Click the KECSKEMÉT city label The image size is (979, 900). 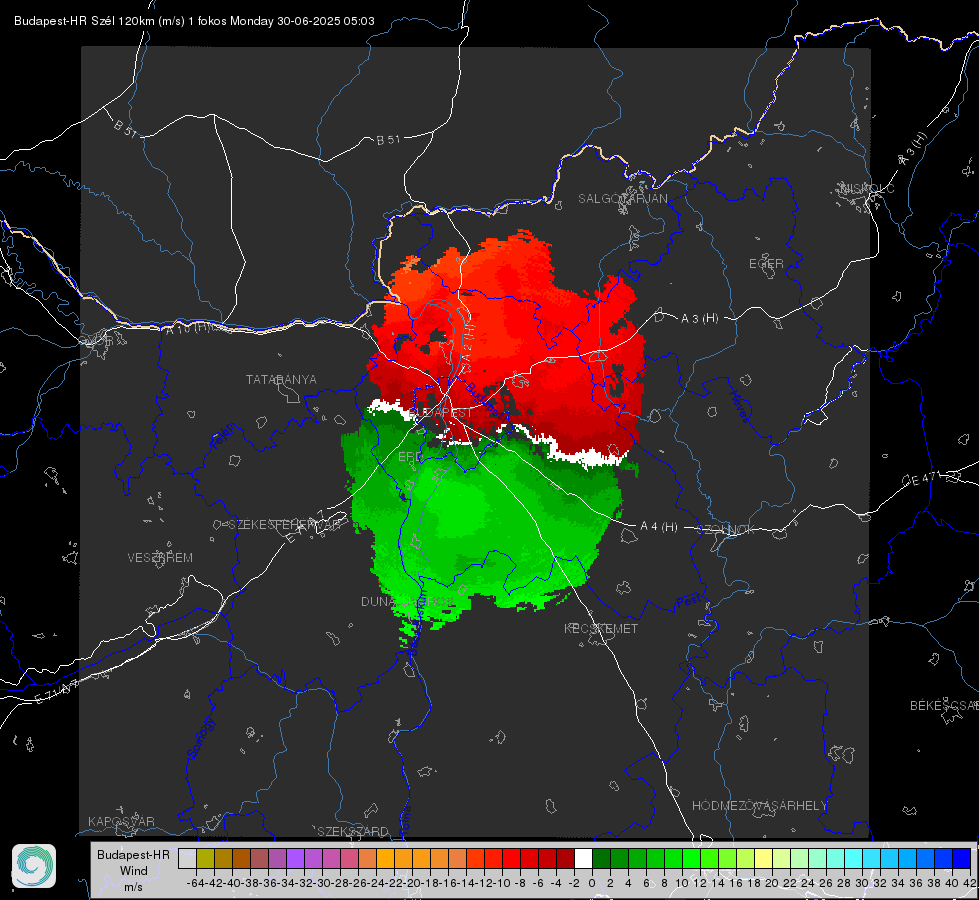[x=601, y=628]
